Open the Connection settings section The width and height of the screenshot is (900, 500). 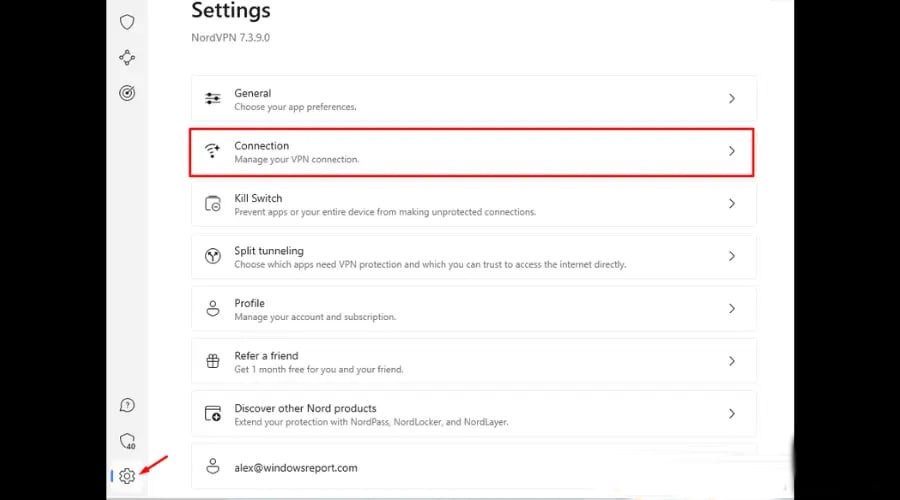(x=472, y=152)
